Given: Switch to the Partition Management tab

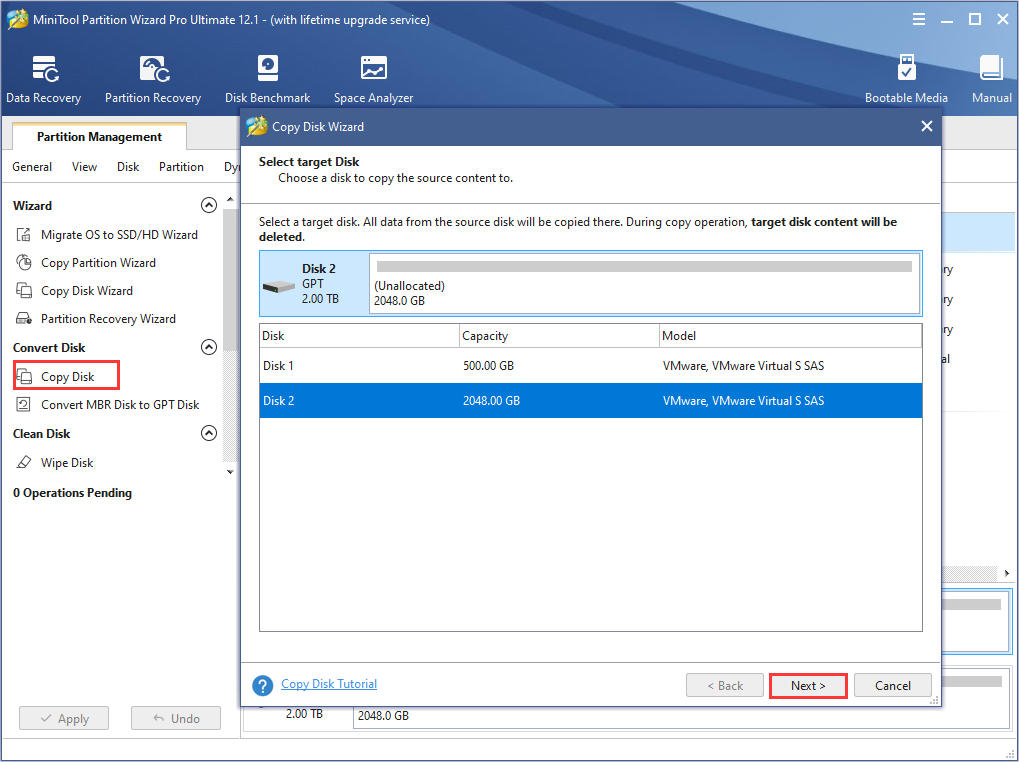Looking at the screenshot, I should point(99,136).
